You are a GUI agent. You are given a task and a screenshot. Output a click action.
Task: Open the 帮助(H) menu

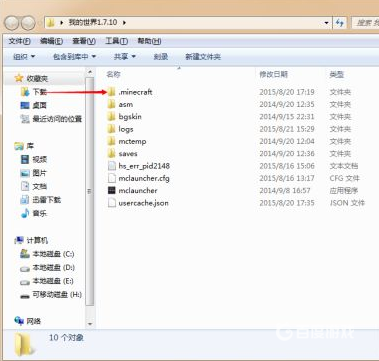[149, 41]
